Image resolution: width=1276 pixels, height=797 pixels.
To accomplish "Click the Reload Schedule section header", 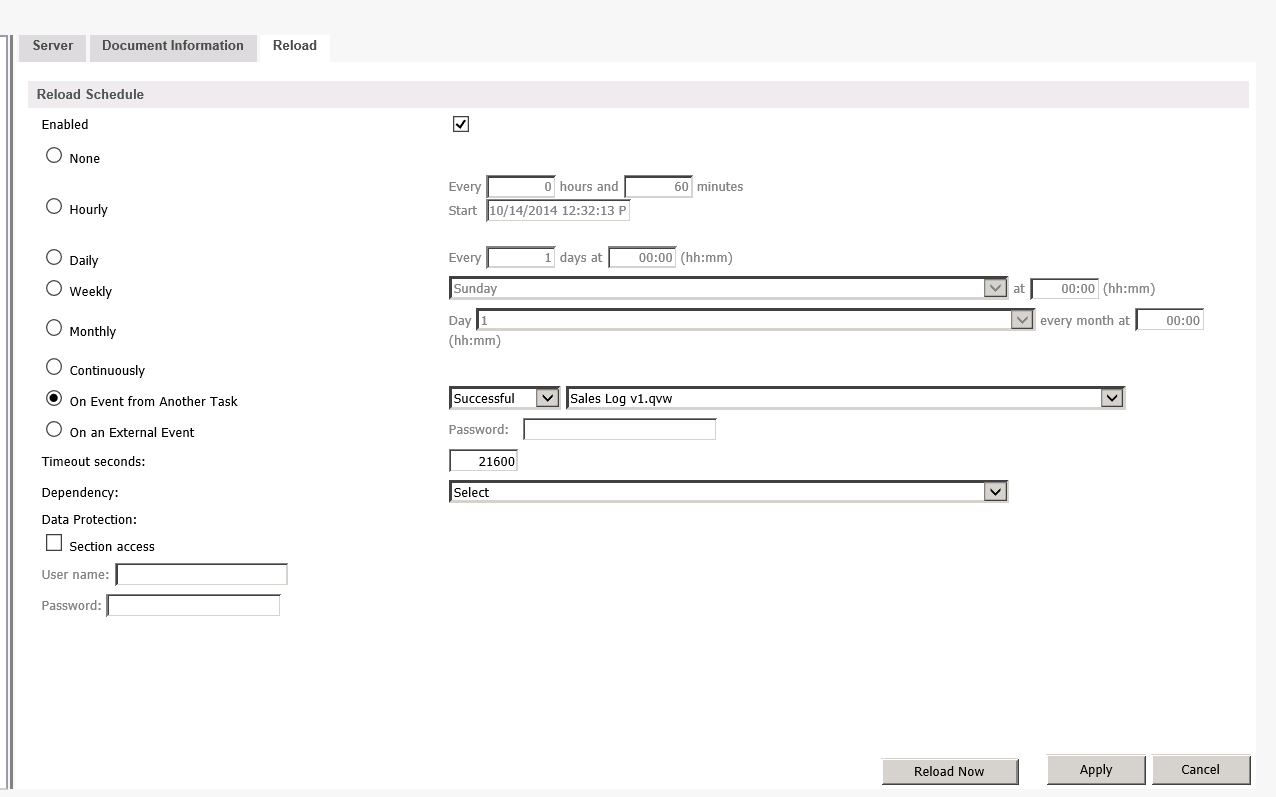I will point(638,94).
